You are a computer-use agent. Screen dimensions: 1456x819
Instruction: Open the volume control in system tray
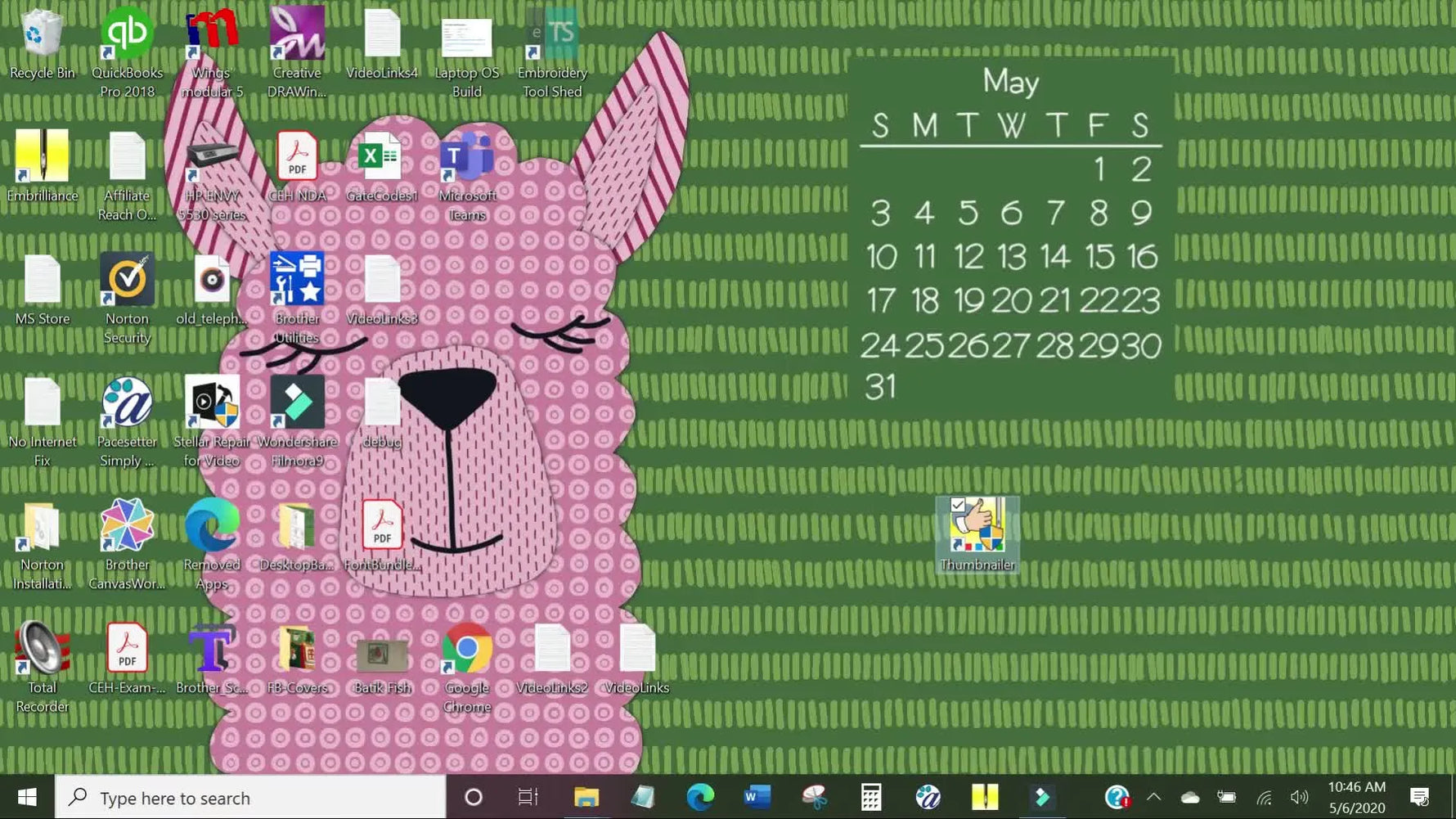[1298, 797]
